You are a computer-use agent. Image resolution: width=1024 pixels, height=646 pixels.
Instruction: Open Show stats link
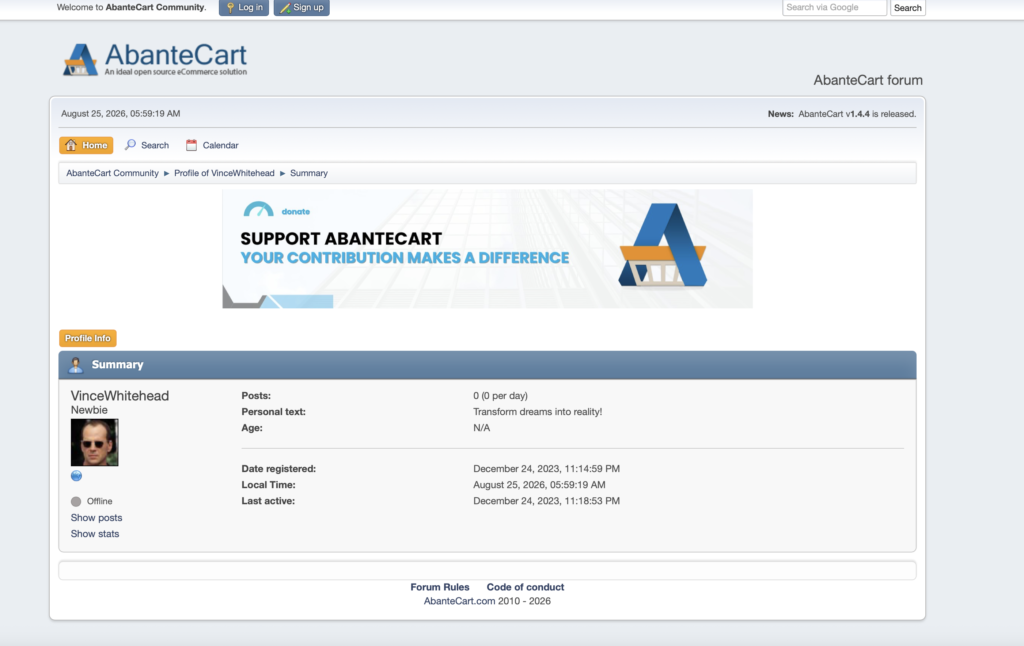point(95,534)
